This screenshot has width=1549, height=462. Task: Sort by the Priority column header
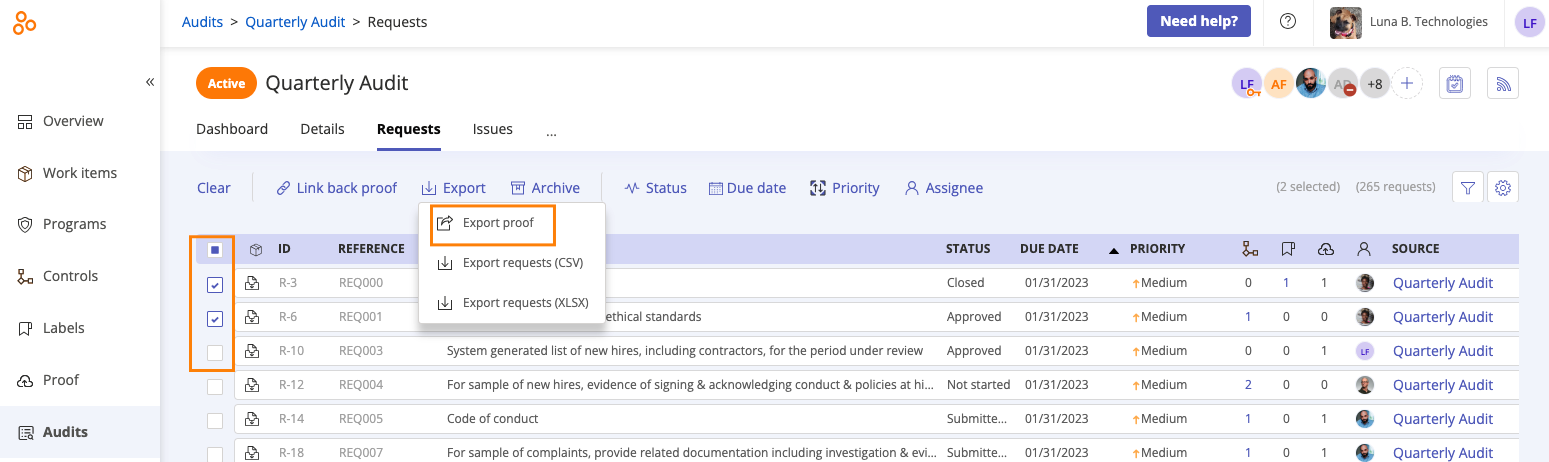pyautogui.click(x=1157, y=249)
